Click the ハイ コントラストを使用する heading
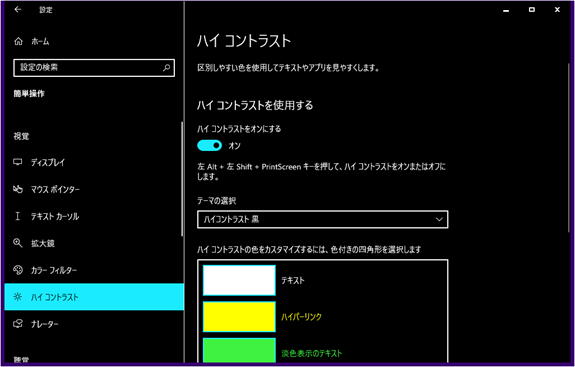The height and width of the screenshot is (367, 575). click(255, 106)
